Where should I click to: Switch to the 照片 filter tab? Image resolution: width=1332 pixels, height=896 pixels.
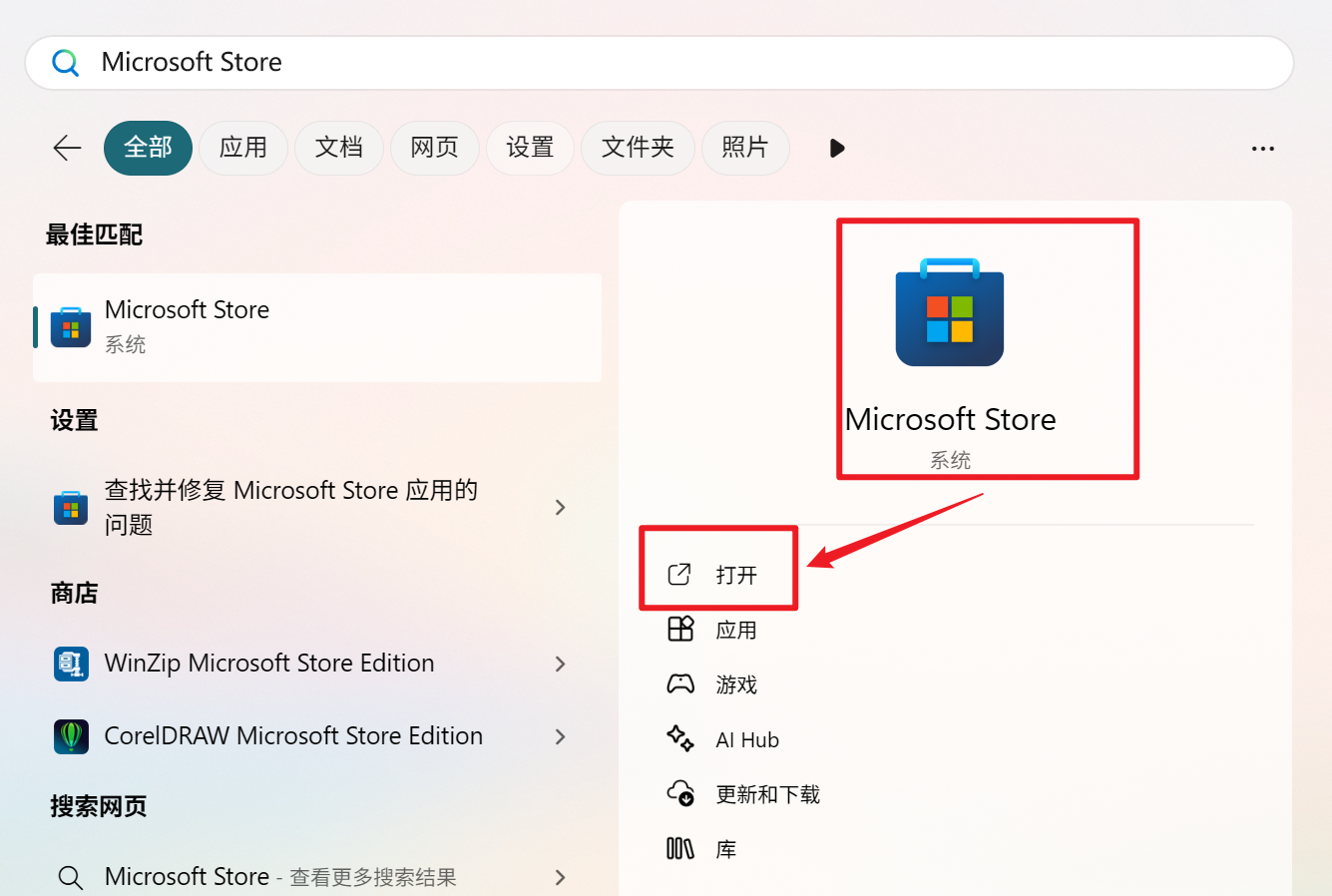tap(745, 148)
